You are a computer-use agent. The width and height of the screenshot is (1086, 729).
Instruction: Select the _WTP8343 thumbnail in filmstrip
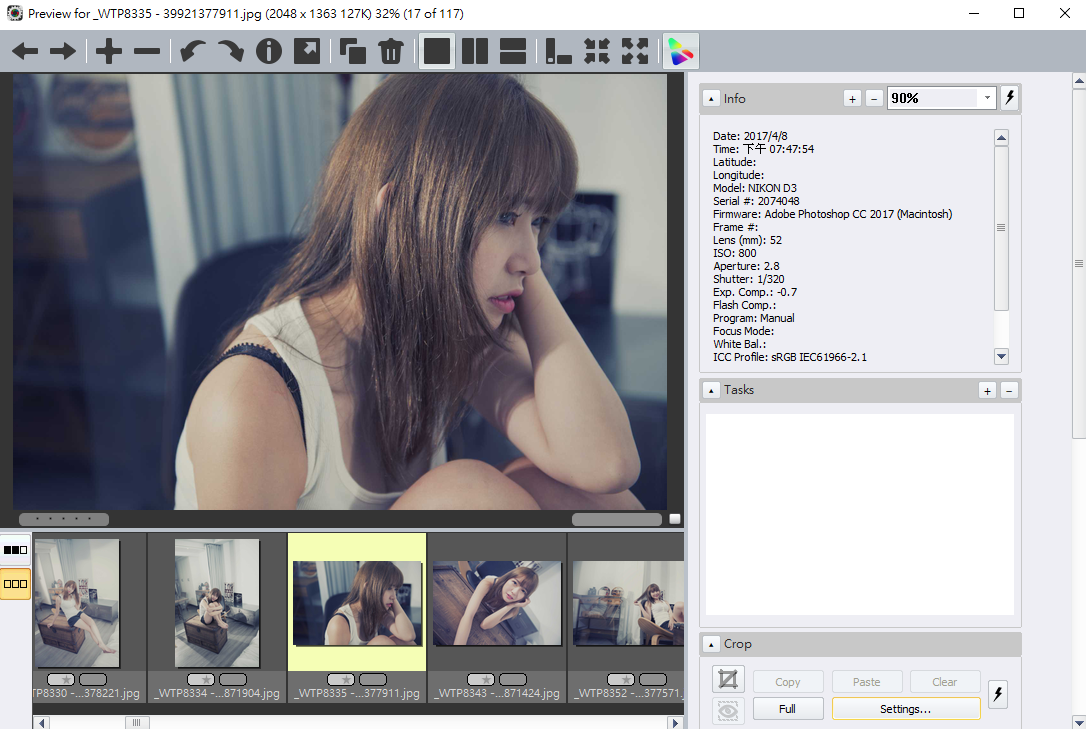(497, 603)
